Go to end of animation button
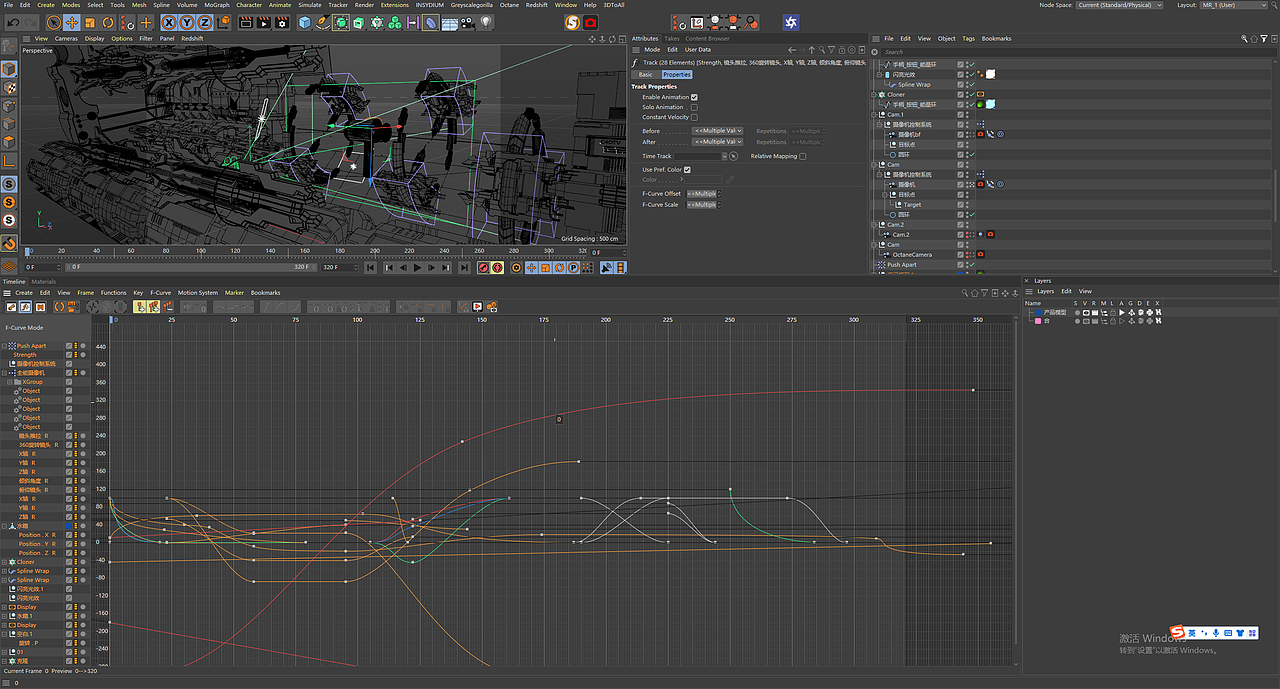The width and height of the screenshot is (1280, 689). tap(464, 267)
